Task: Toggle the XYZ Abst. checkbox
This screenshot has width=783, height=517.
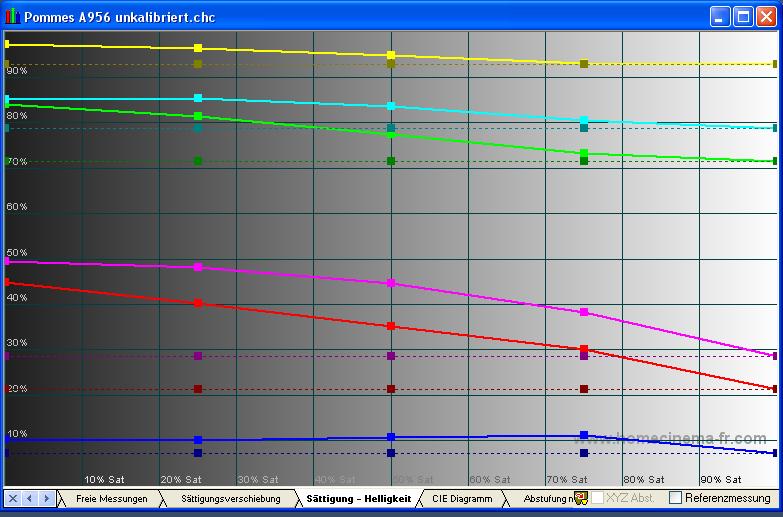Action: pos(597,498)
